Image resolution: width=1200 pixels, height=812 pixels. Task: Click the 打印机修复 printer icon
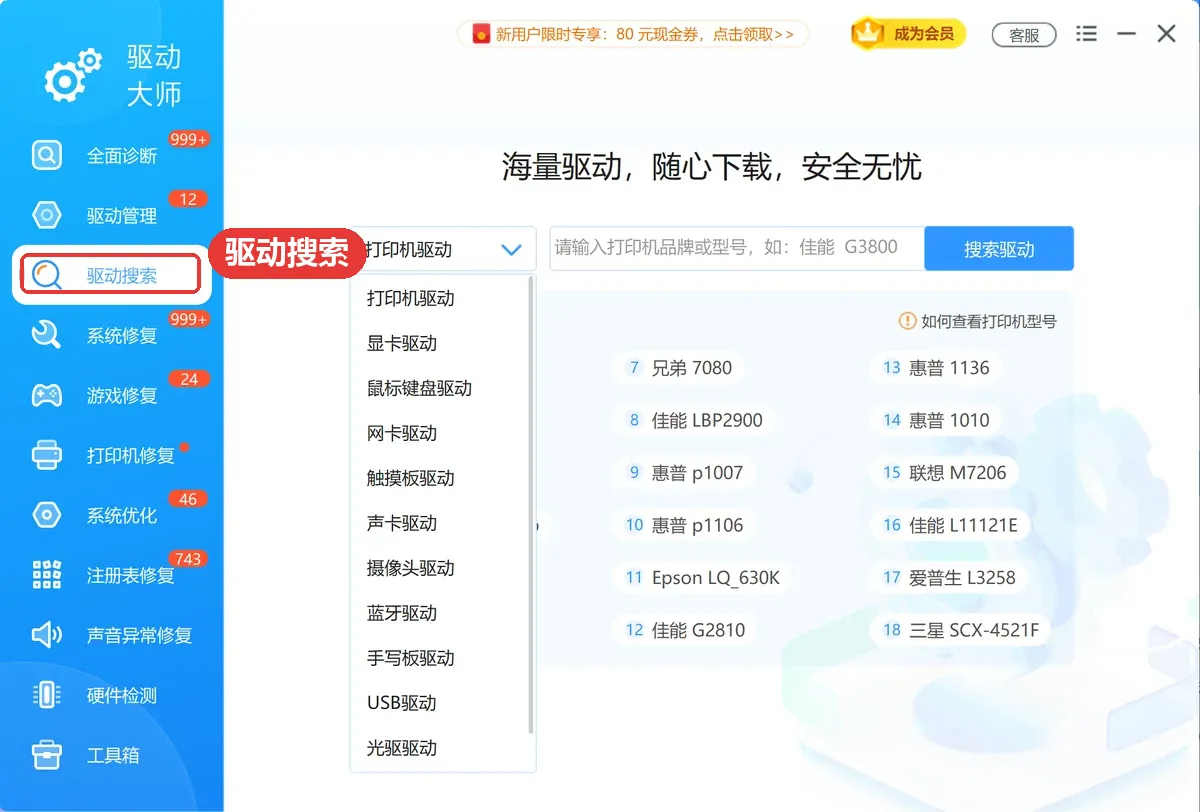[47, 455]
